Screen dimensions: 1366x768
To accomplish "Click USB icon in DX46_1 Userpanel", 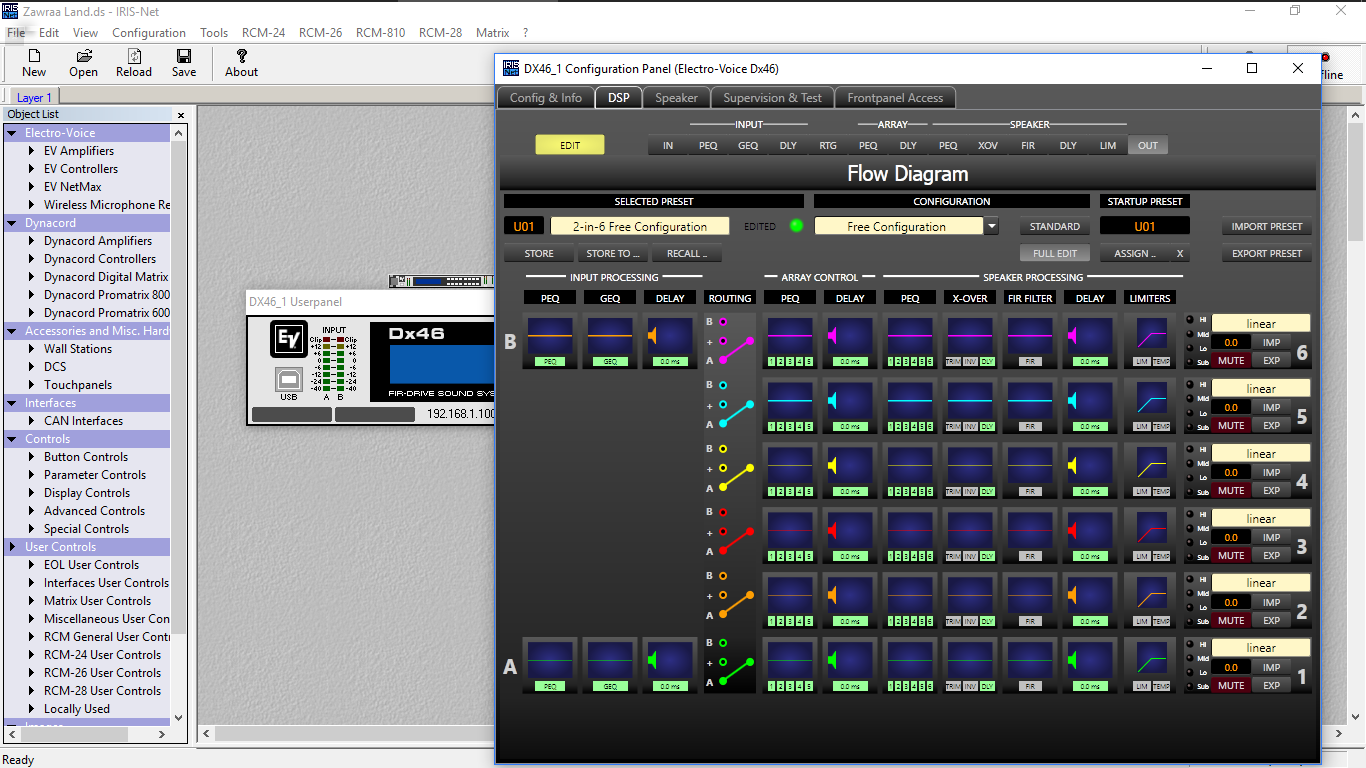I will click(x=288, y=381).
